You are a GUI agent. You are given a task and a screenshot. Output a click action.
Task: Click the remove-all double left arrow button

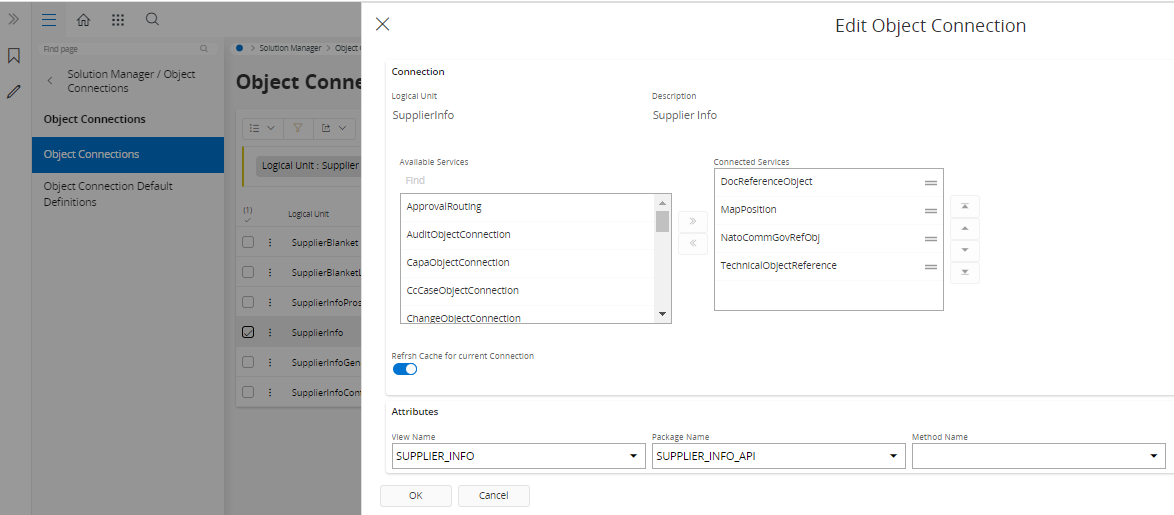(x=692, y=244)
